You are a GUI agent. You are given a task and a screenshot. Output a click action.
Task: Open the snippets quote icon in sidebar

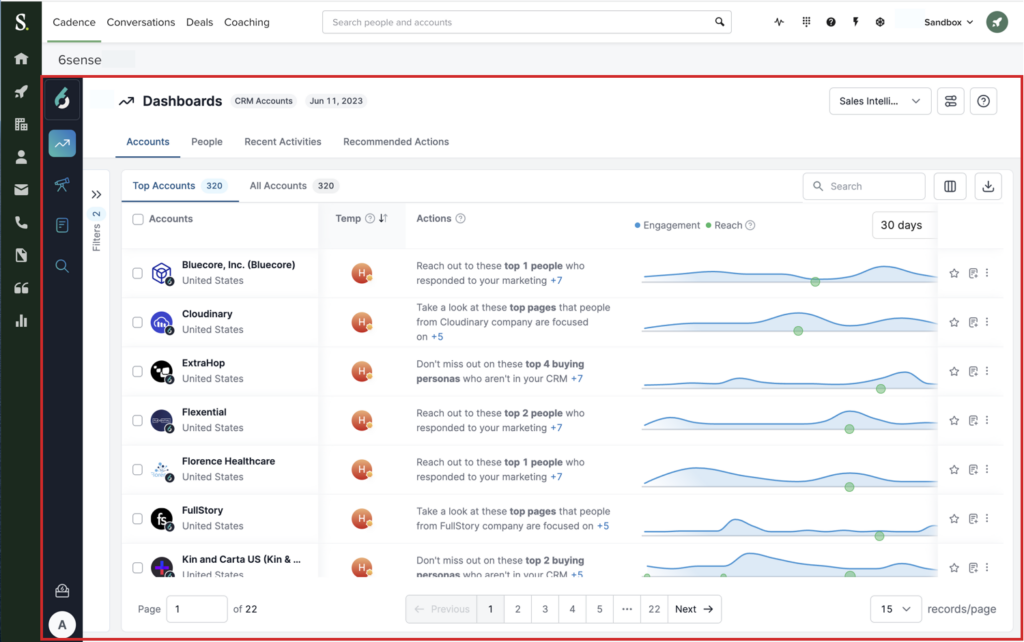pyautogui.click(x=21, y=288)
